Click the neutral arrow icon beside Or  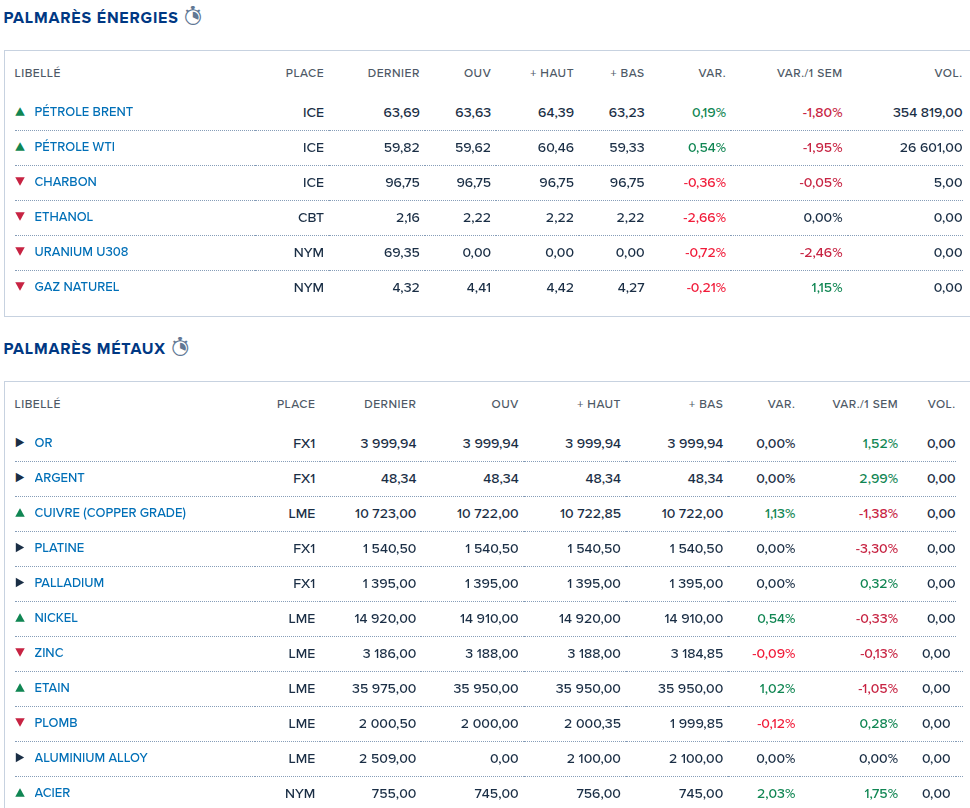point(20,443)
